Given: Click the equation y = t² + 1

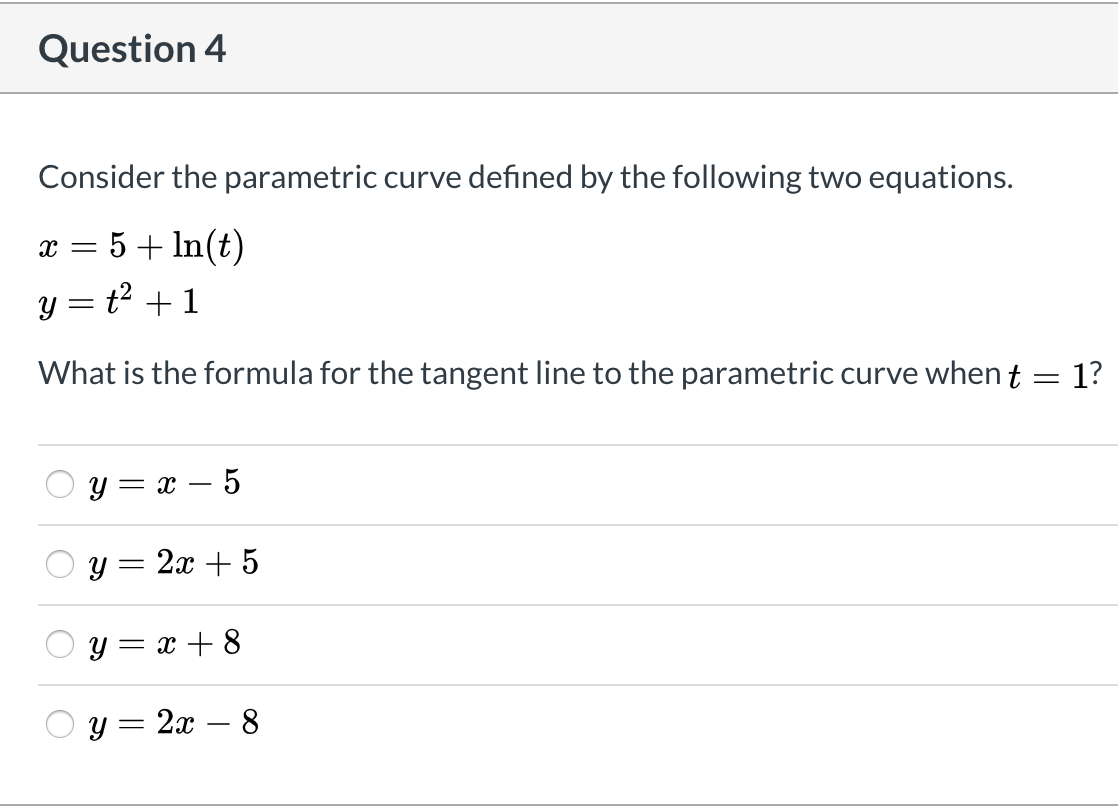Looking at the screenshot, I should [x=118, y=300].
